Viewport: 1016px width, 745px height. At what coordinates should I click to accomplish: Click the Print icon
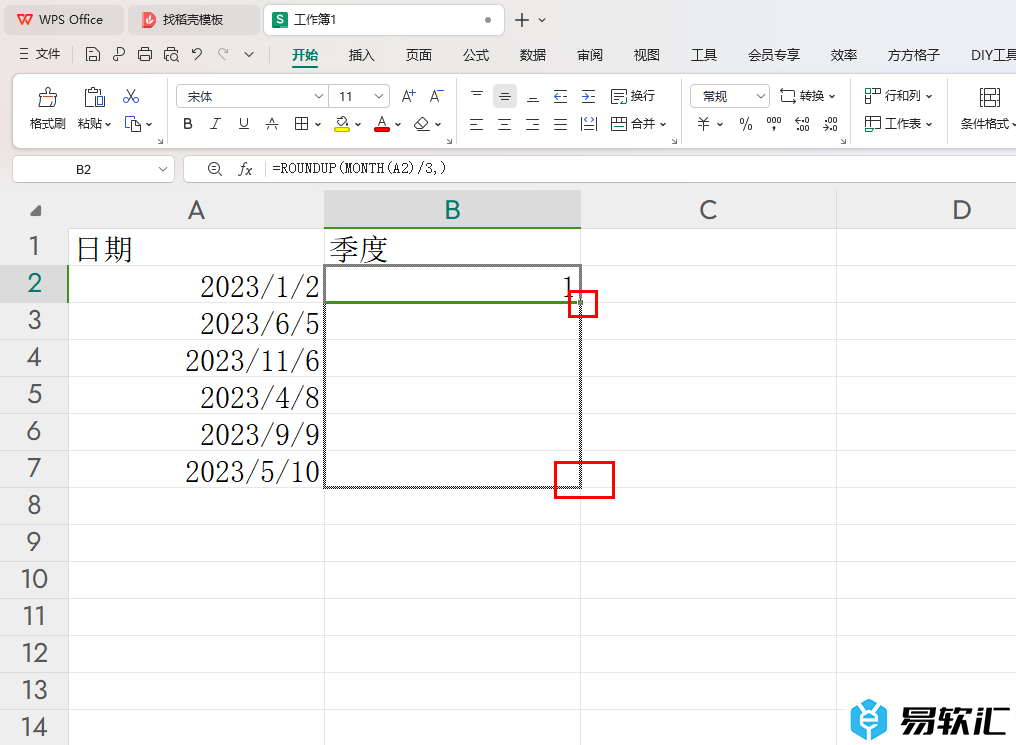pyautogui.click(x=144, y=54)
